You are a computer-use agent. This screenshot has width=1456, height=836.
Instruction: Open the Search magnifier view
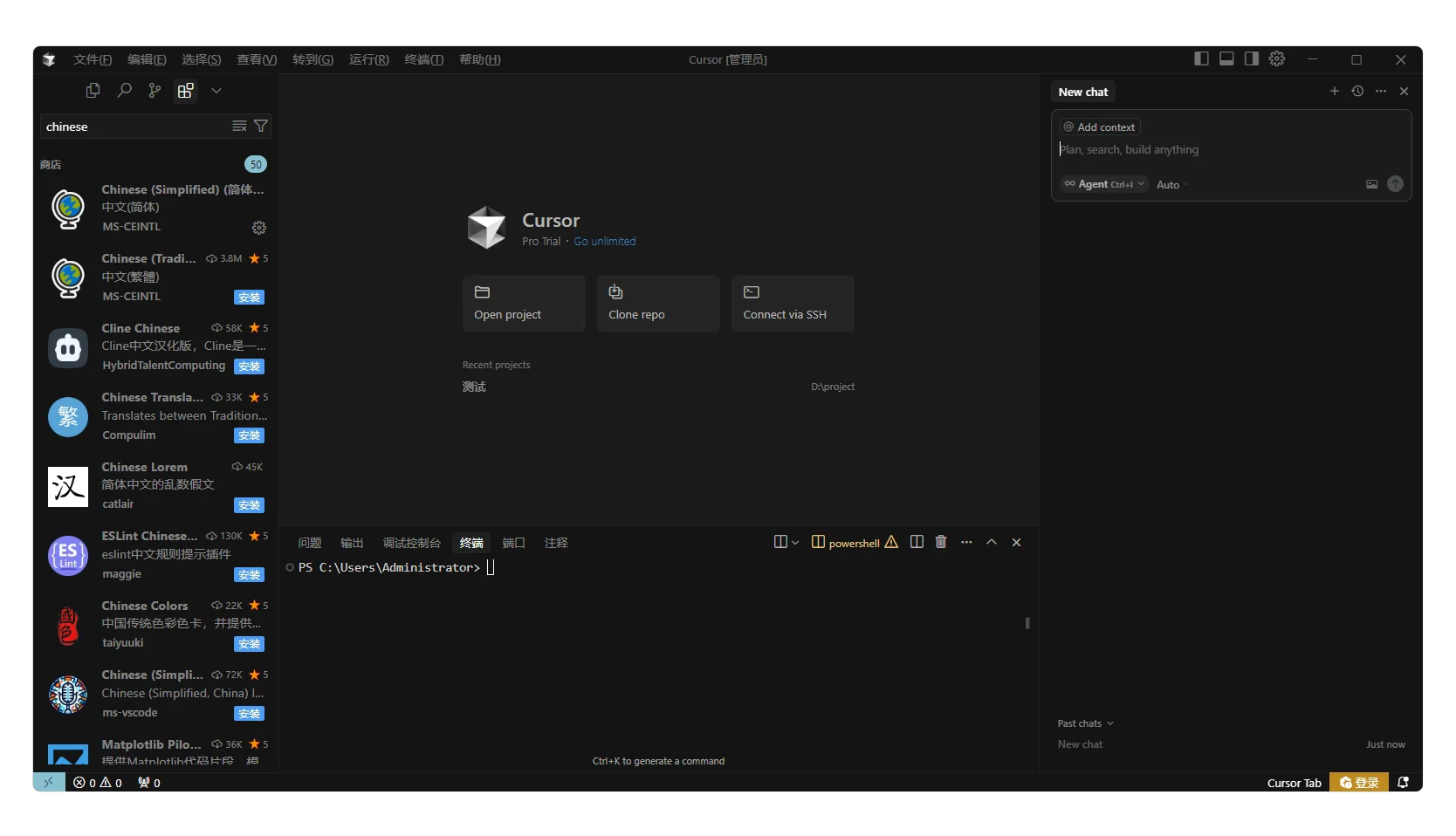[x=125, y=91]
